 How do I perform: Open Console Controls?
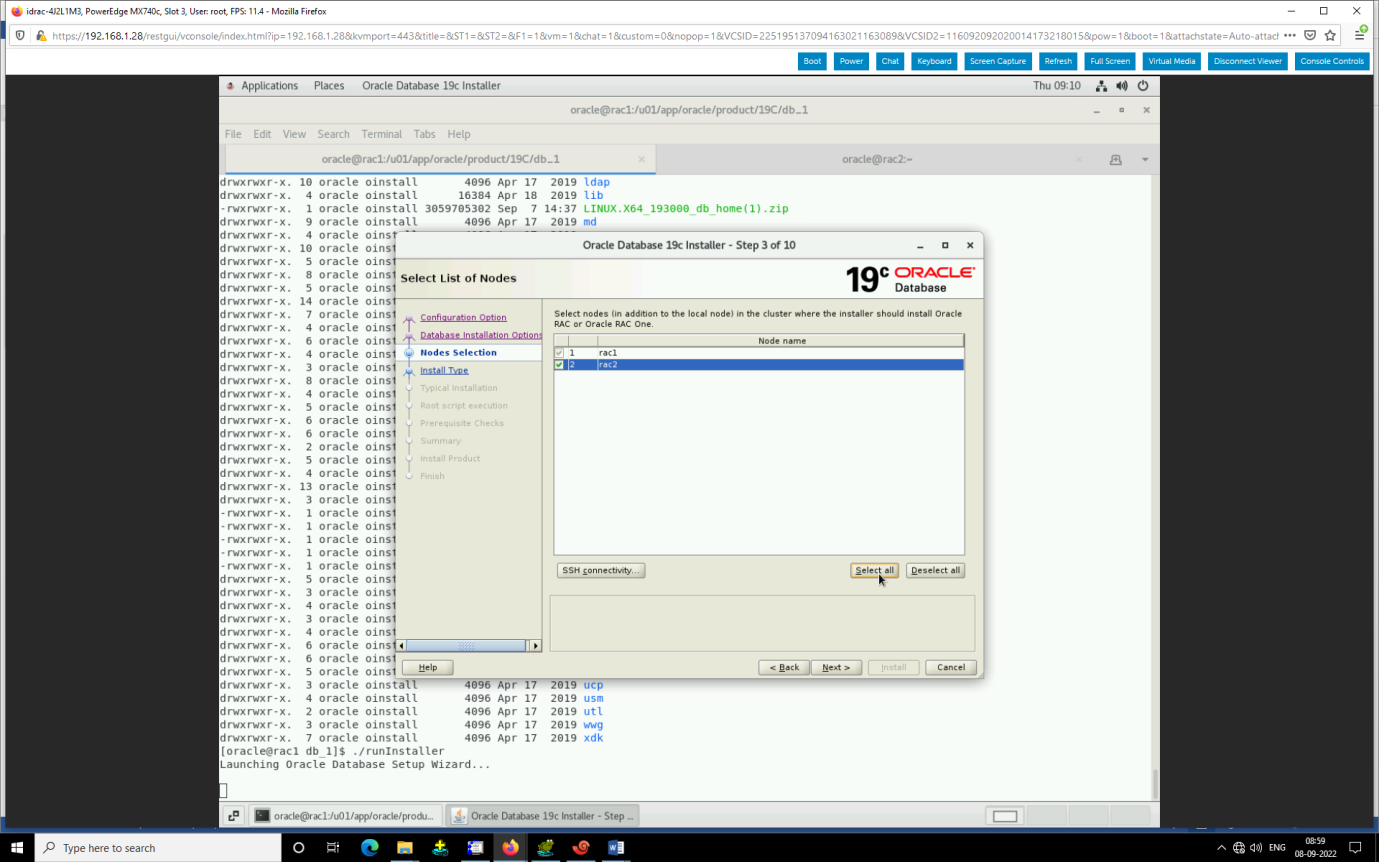pos(1332,61)
